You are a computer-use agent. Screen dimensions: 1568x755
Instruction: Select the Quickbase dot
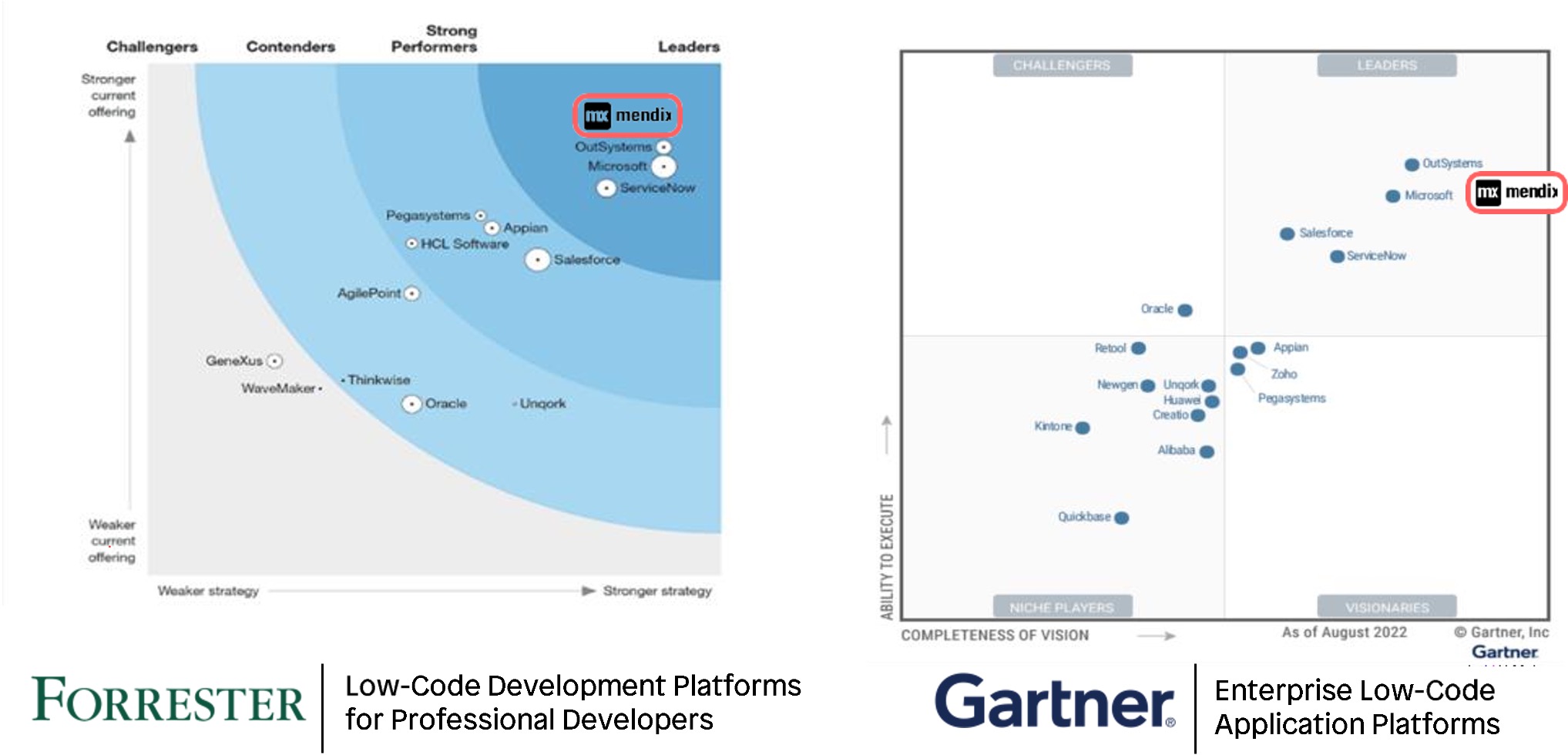click(x=1122, y=518)
